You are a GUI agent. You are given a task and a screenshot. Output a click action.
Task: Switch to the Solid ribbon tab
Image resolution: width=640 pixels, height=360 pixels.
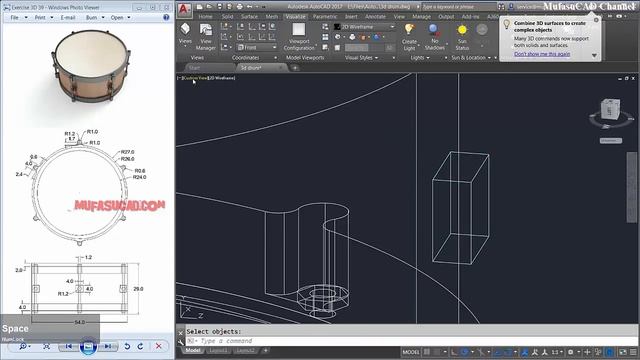(227, 16)
